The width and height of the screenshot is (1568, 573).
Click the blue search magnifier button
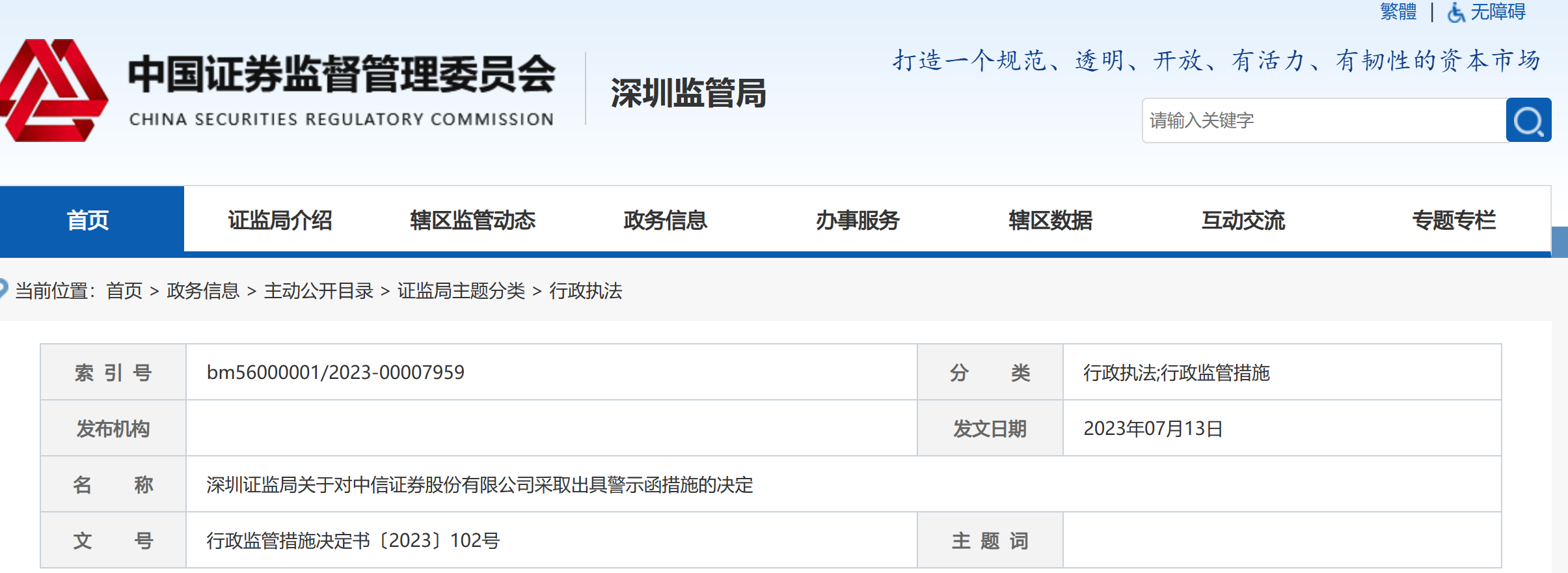[1528, 120]
